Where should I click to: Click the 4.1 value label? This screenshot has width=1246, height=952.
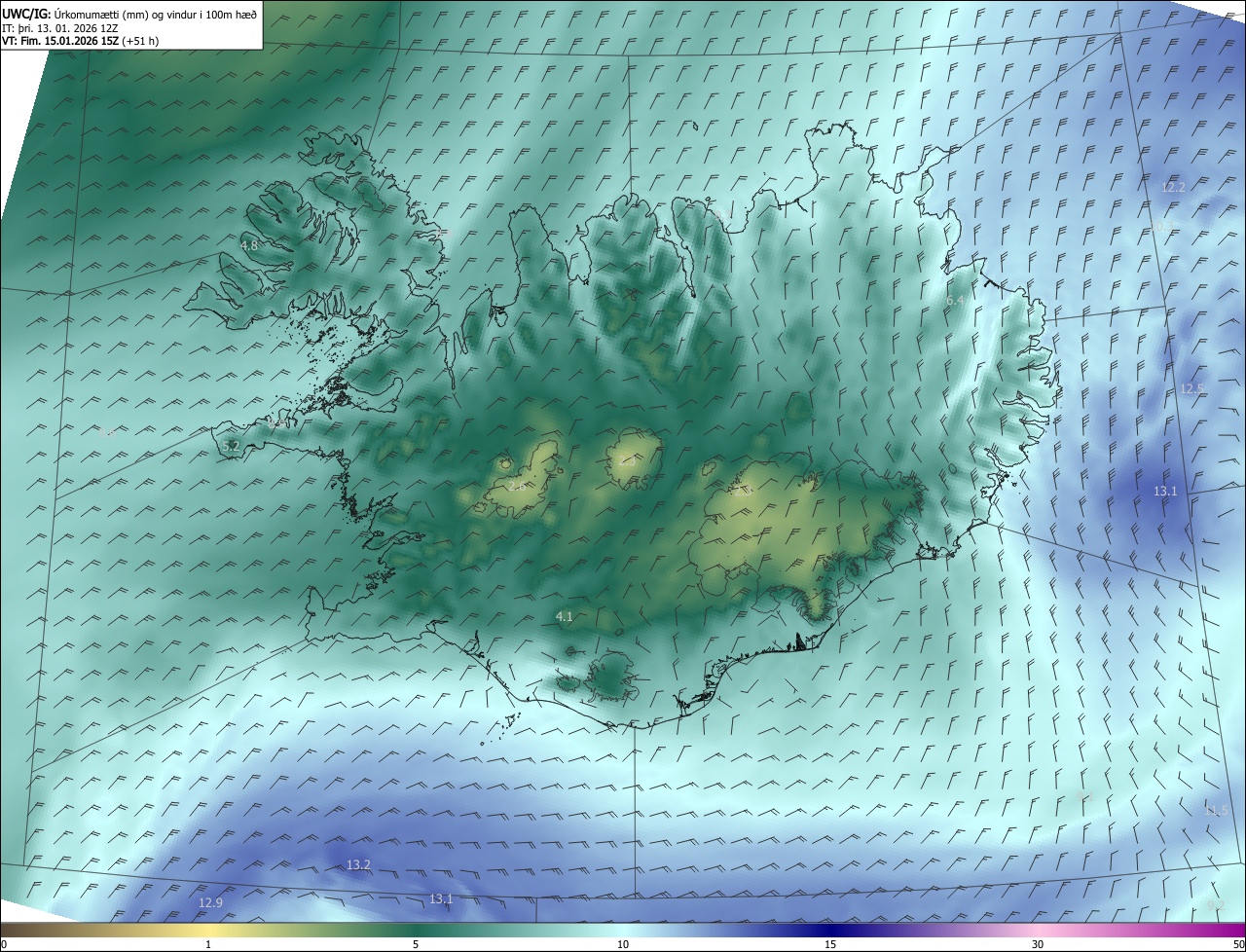565,617
